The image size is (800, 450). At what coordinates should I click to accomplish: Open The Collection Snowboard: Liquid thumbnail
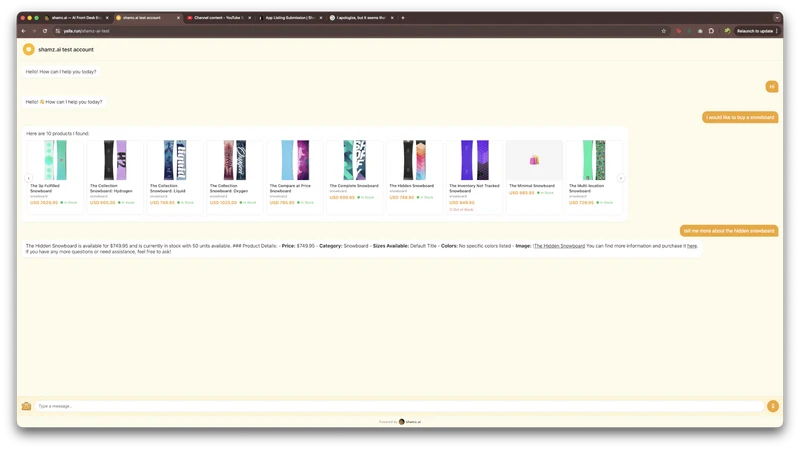(175, 160)
